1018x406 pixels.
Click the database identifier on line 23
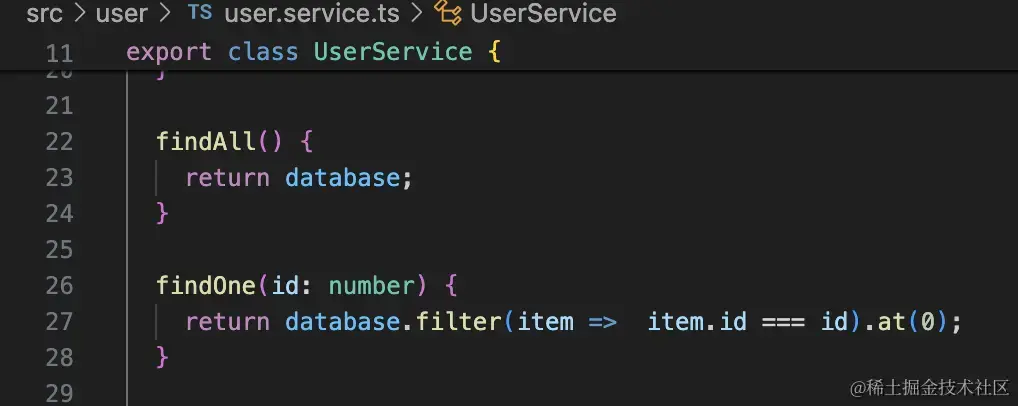click(343, 177)
